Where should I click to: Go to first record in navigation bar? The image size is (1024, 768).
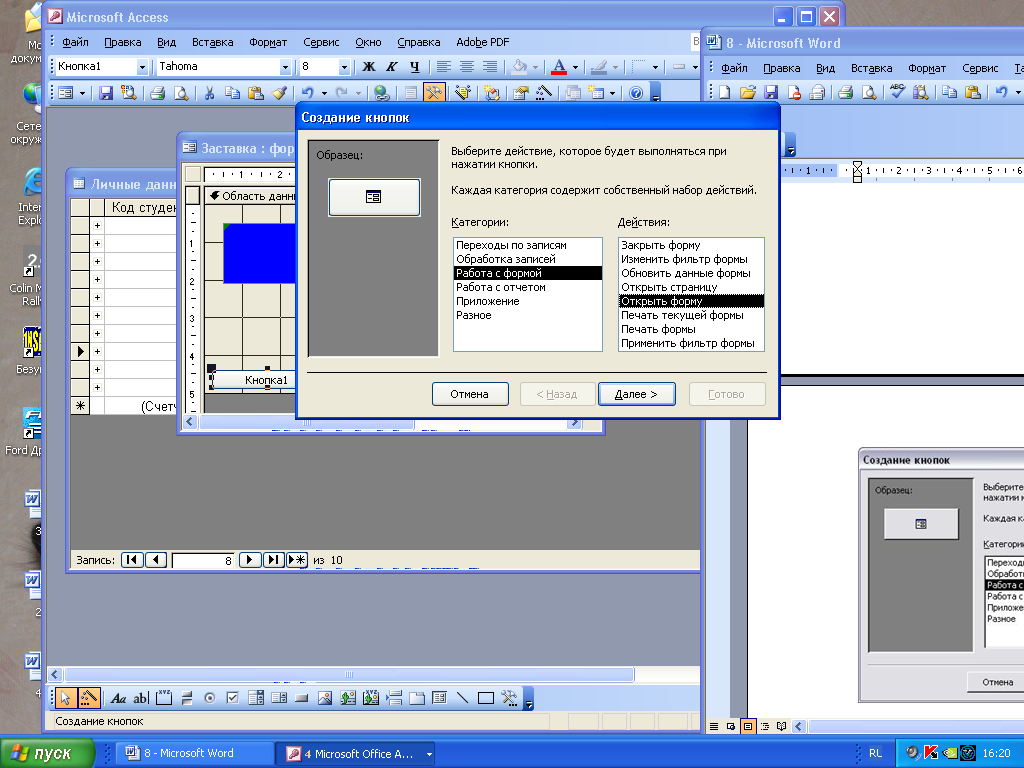[x=132, y=560]
